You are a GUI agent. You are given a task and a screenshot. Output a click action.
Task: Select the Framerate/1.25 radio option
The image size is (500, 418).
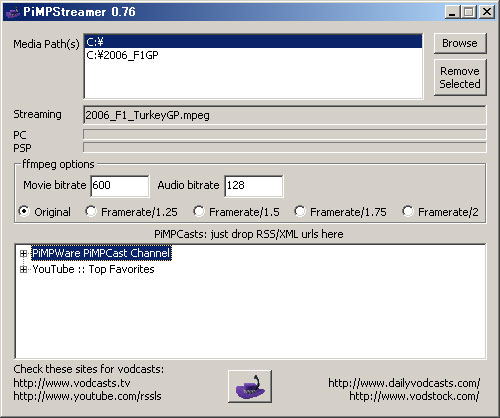90,211
